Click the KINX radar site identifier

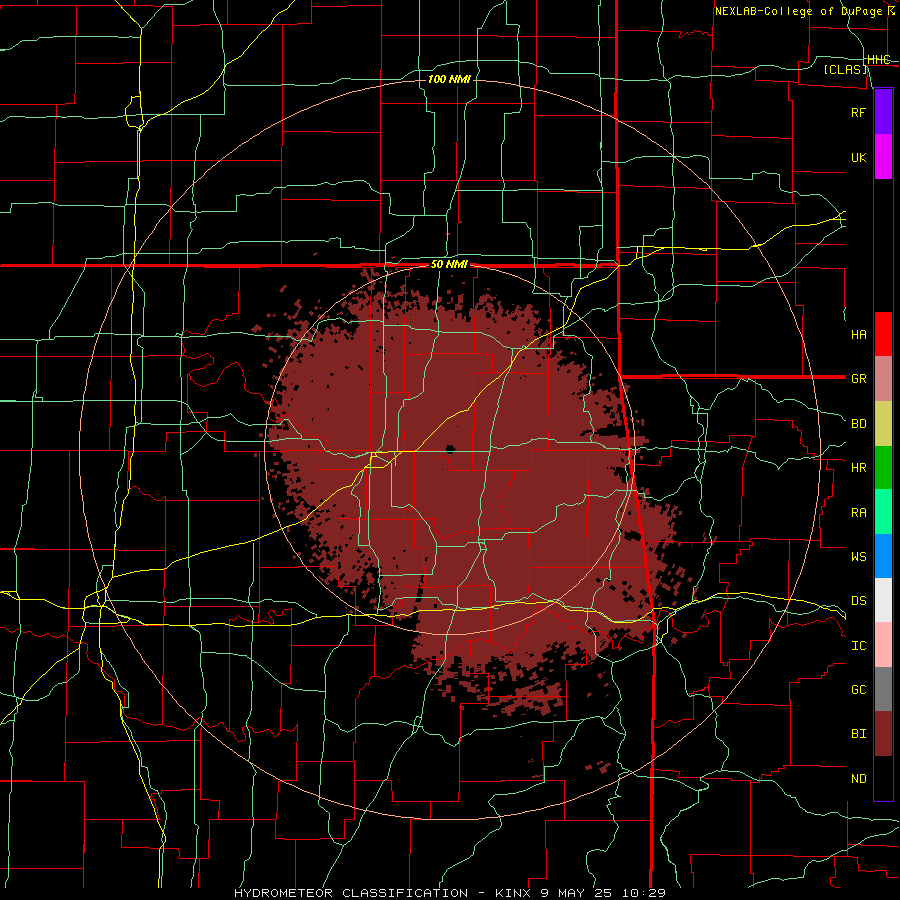pos(515,893)
